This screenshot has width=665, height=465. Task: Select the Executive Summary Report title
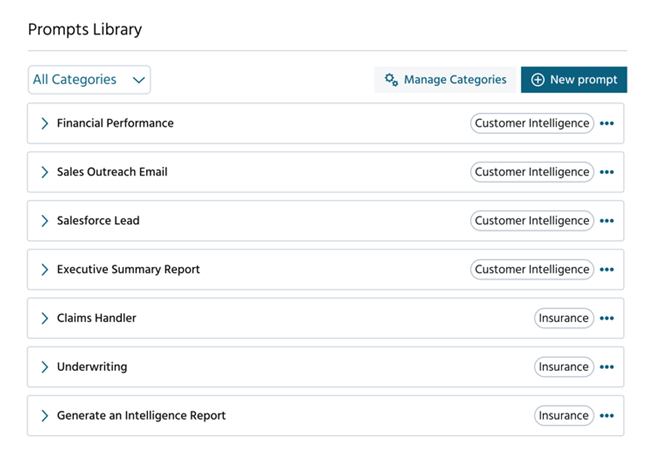[x=128, y=270]
